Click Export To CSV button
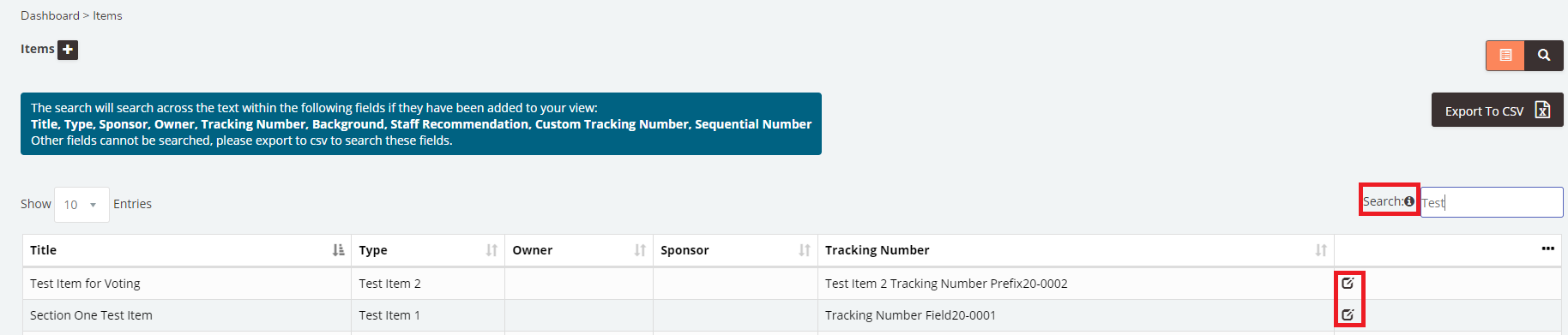The height and width of the screenshot is (335, 1568). pyautogui.click(x=1497, y=110)
